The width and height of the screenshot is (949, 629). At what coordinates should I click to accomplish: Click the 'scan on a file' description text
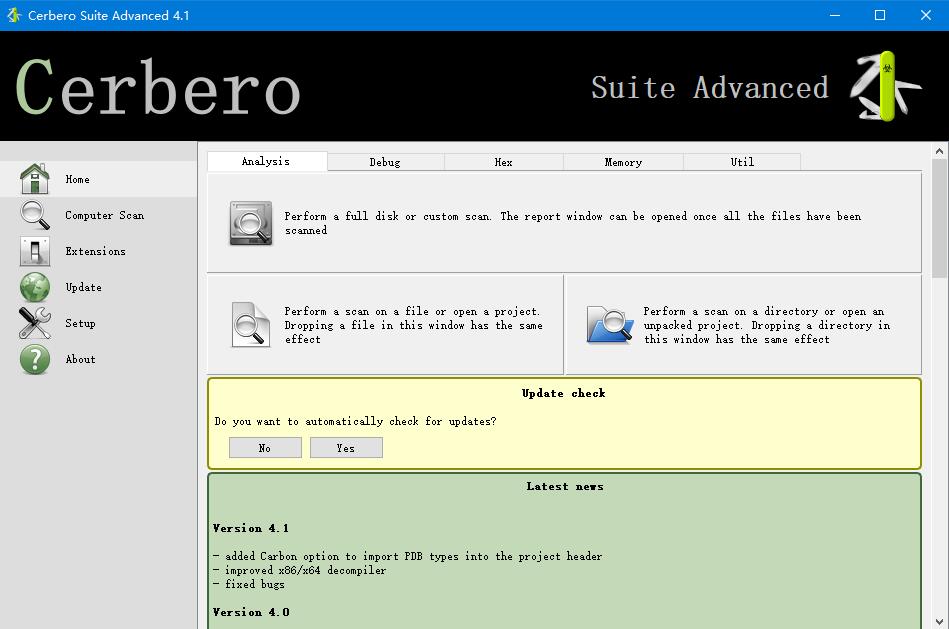click(x=413, y=325)
